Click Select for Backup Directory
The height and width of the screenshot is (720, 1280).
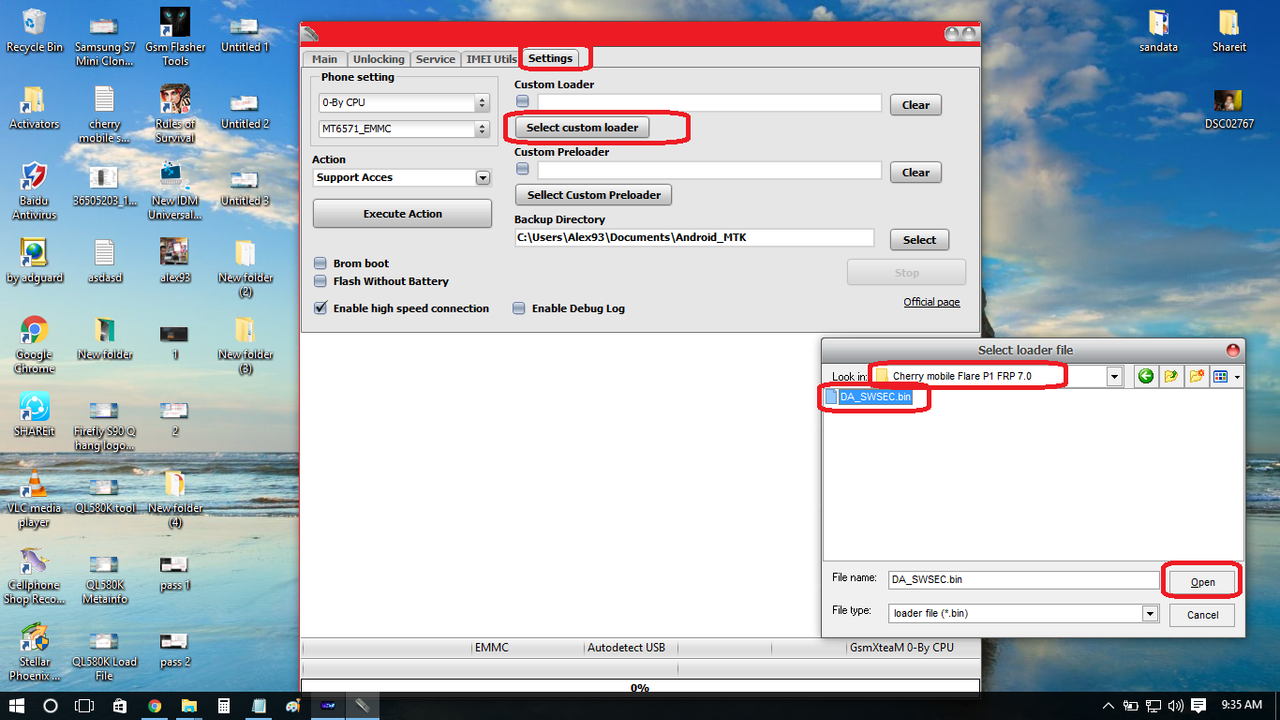pyautogui.click(x=920, y=240)
